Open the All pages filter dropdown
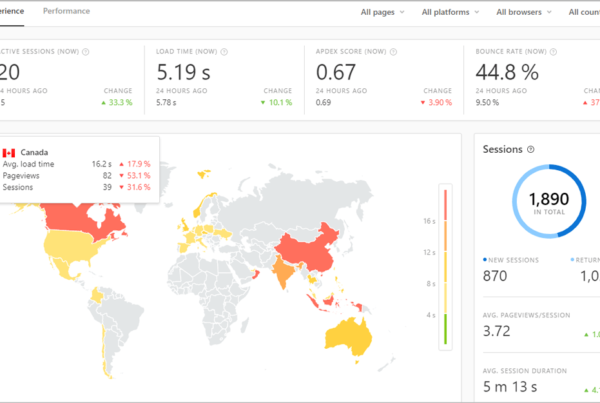Image resolution: width=600 pixels, height=403 pixels. [382, 12]
